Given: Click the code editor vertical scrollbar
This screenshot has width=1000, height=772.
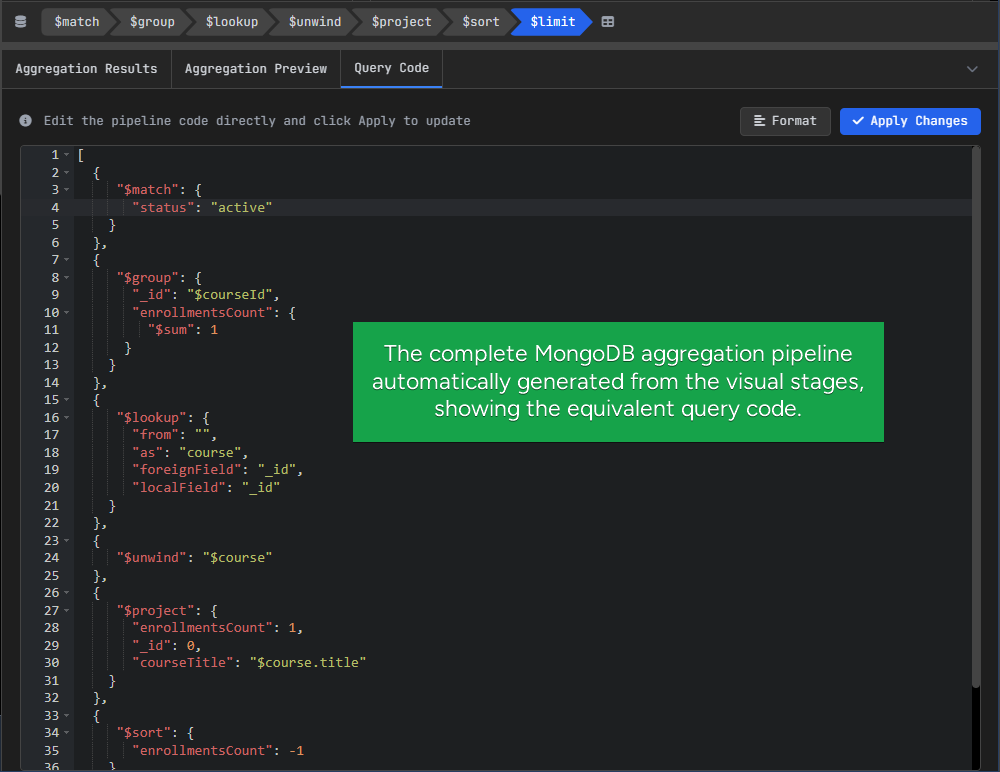Looking at the screenshot, I should pyautogui.click(x=976, y=418).
